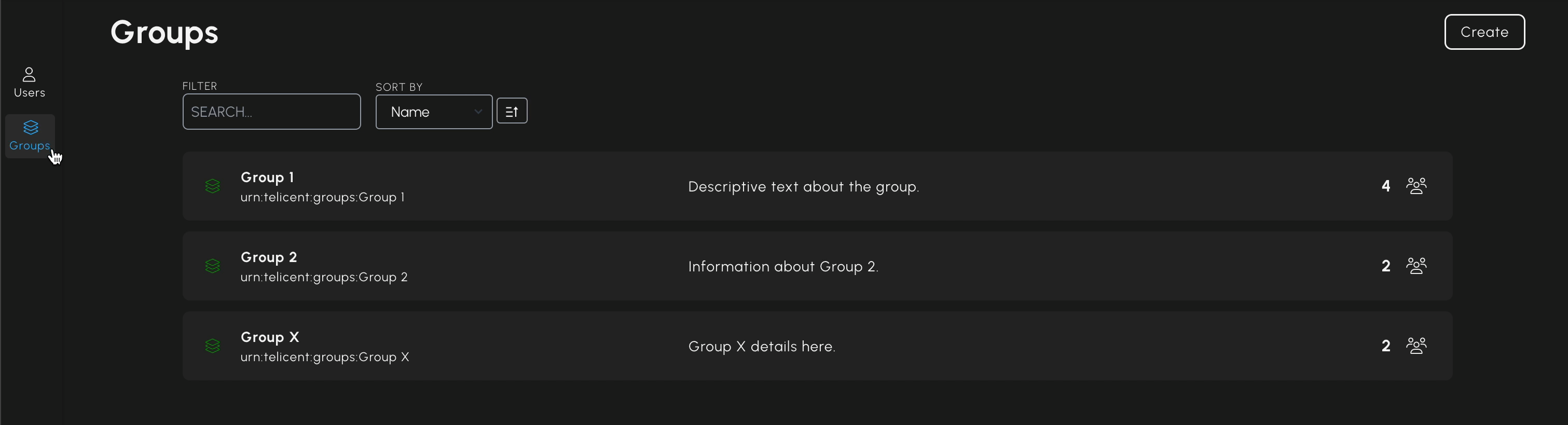1568x425 pixels.
Task: Focus the filter Search field
Action: click(x=271, y=112)
